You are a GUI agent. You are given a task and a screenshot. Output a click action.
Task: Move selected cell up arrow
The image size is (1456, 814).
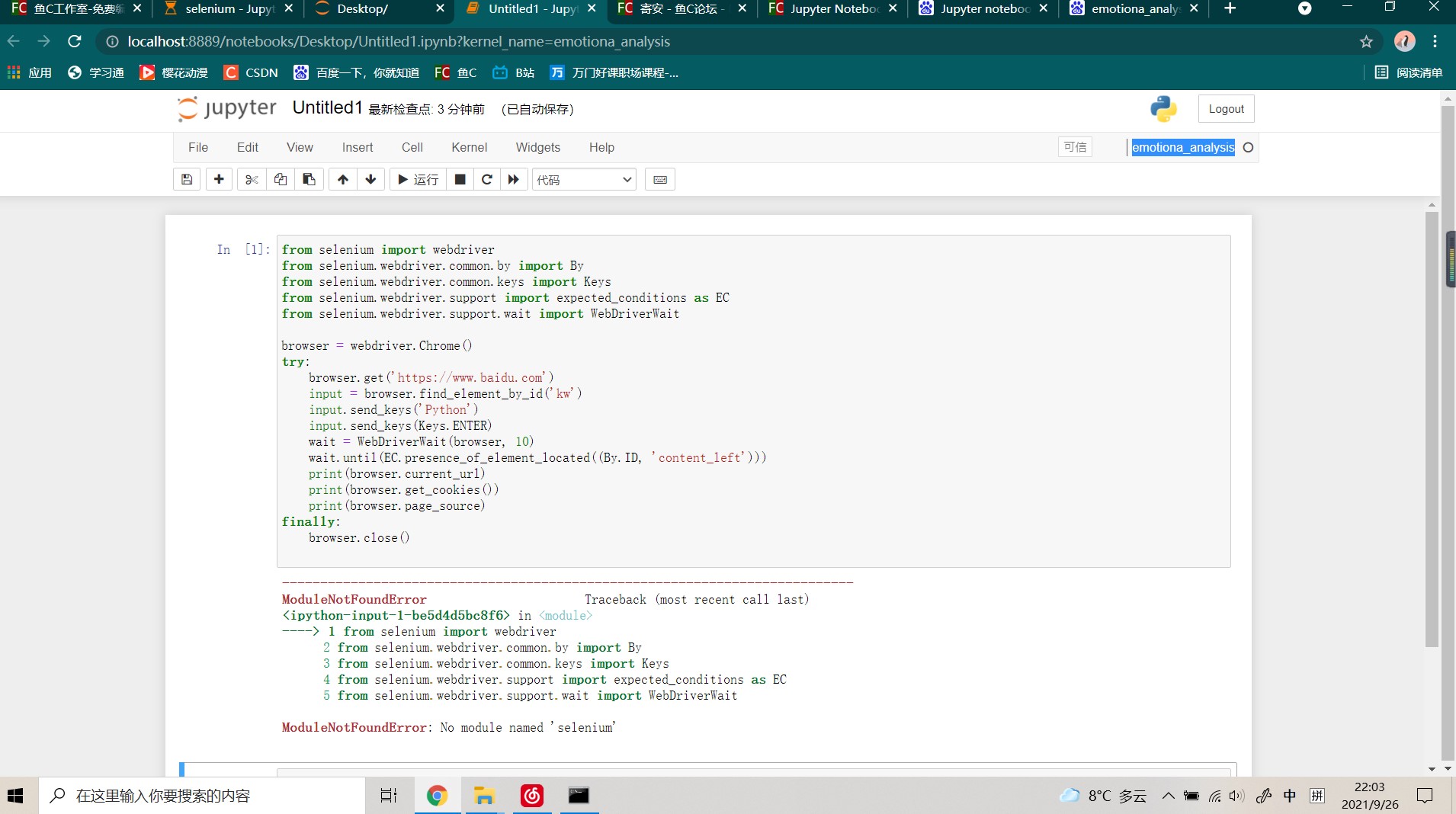coord(343,180)
